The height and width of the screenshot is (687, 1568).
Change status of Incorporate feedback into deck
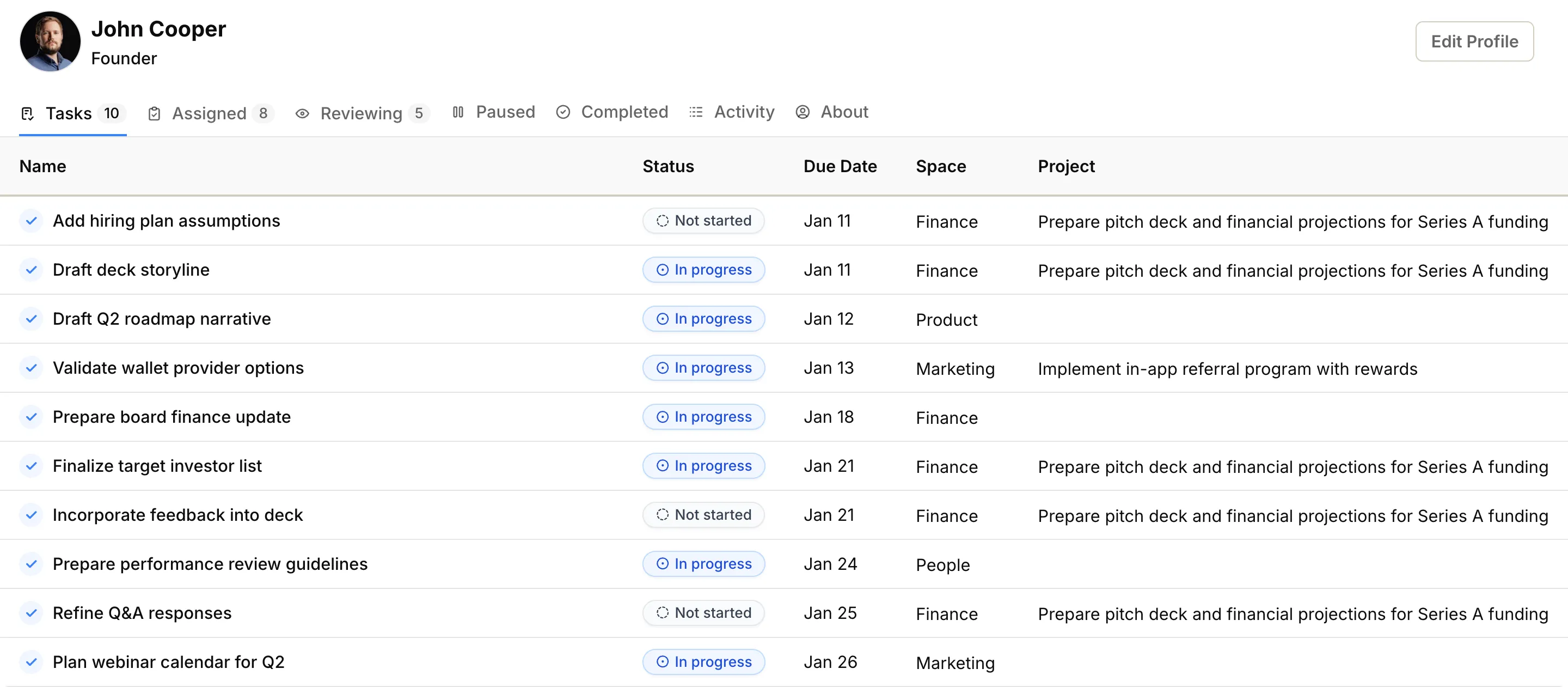[703, 515]
